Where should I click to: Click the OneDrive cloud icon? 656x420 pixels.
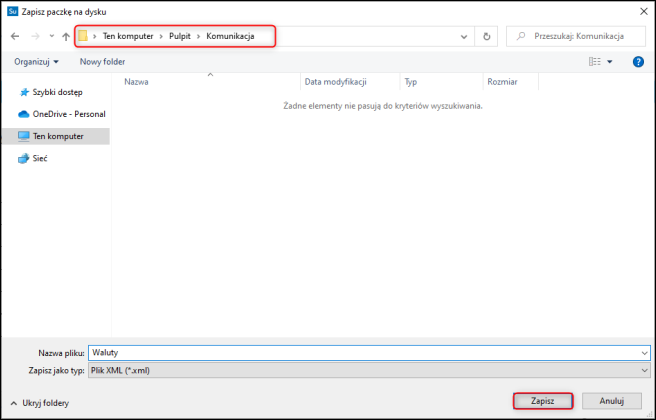click(x=24, y=114)
